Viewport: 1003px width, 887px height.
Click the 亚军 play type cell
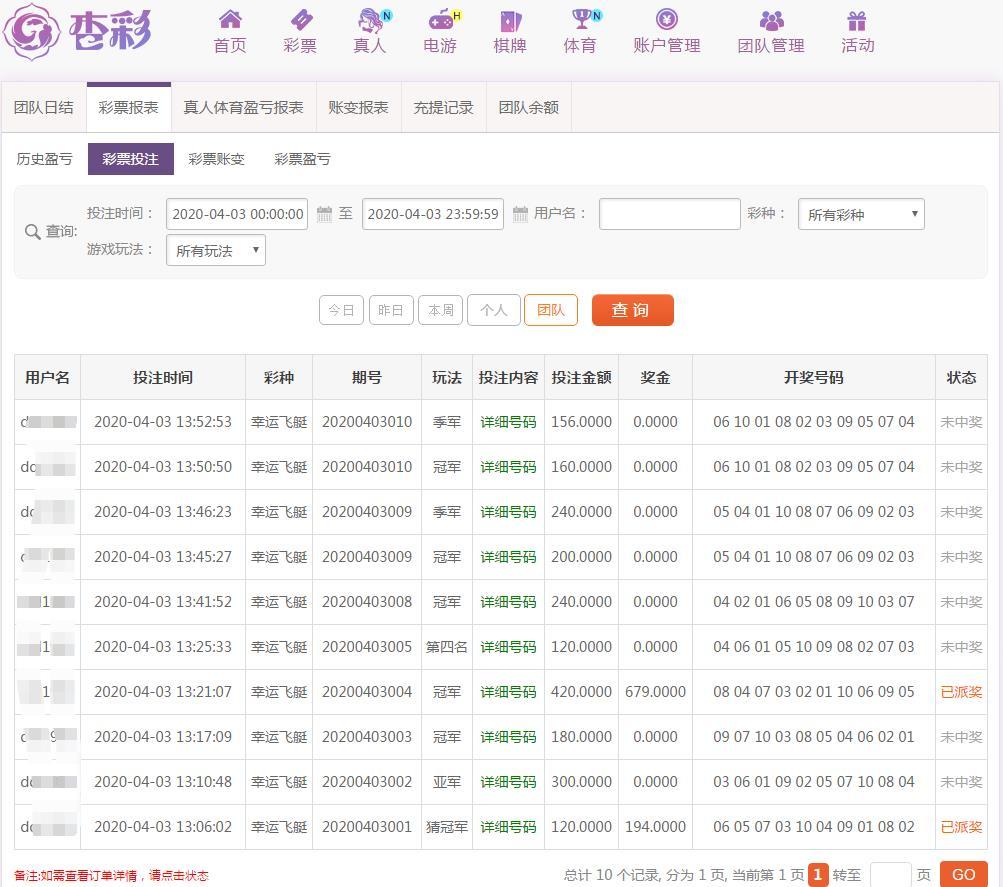pos(447,781)
